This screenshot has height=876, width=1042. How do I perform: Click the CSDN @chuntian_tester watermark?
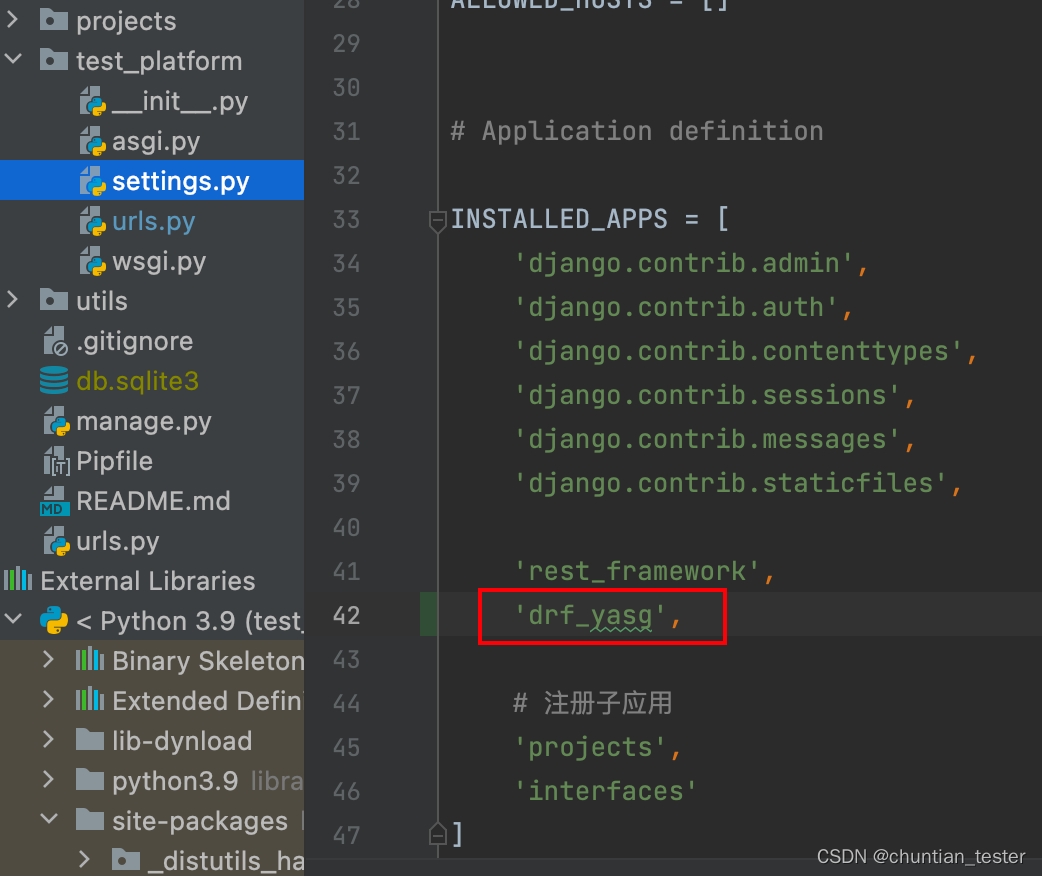[x=920, y=856]
